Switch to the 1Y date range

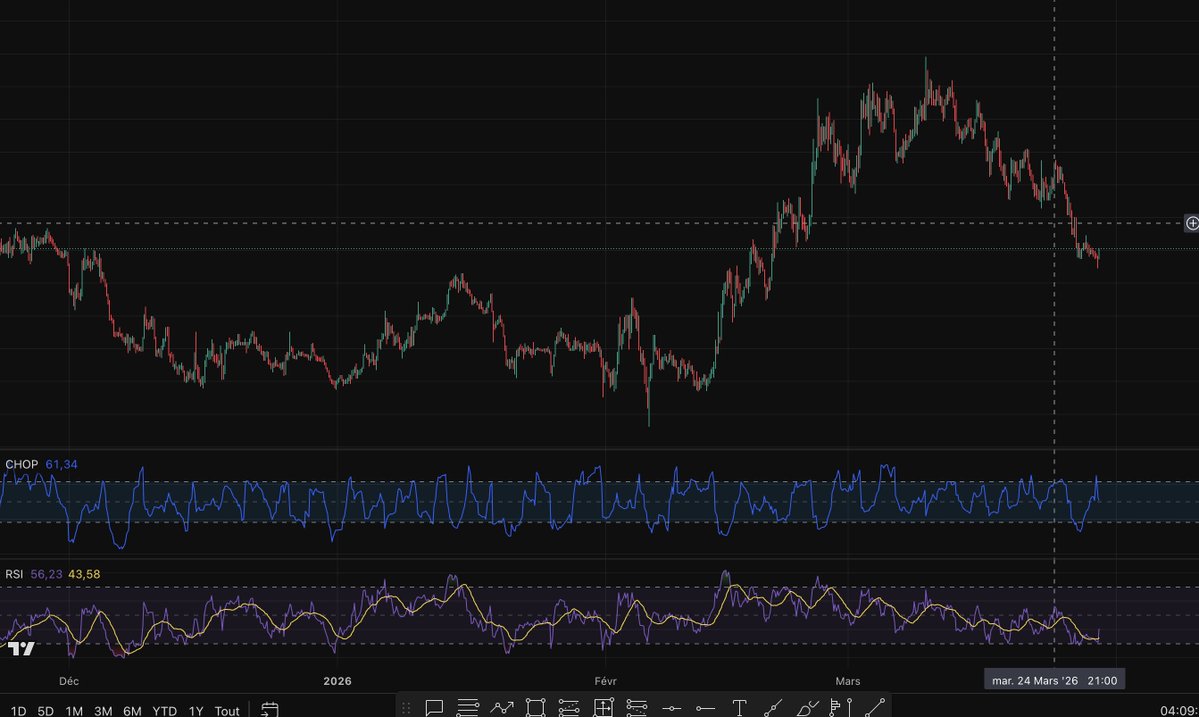coord(196,711)
